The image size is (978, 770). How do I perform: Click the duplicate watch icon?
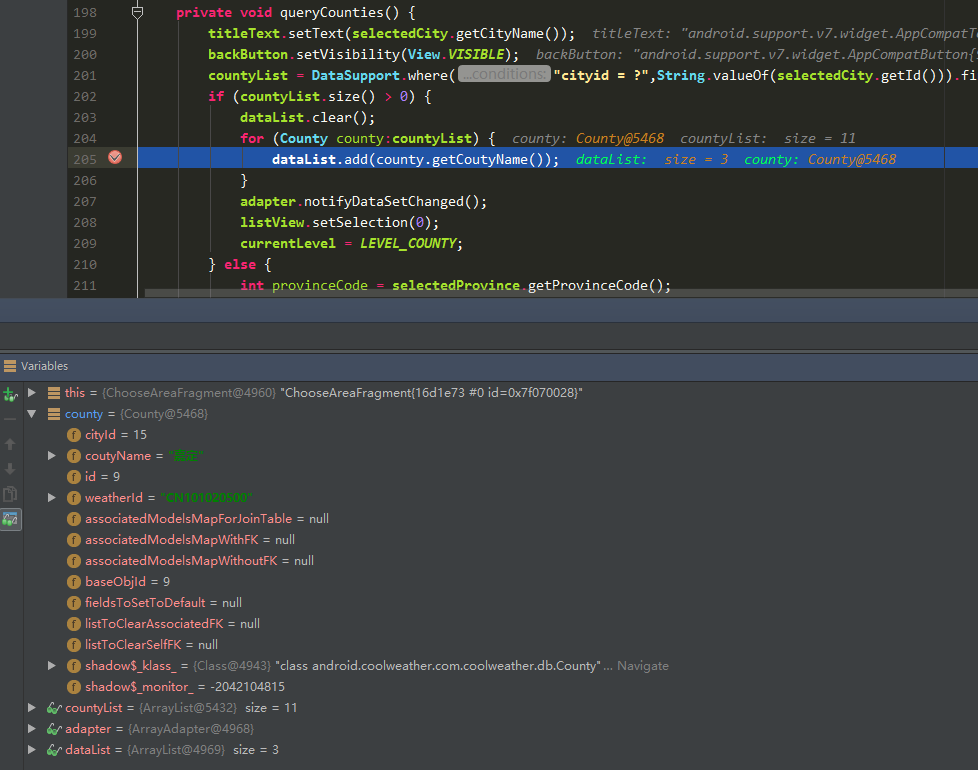coord(10,494)
